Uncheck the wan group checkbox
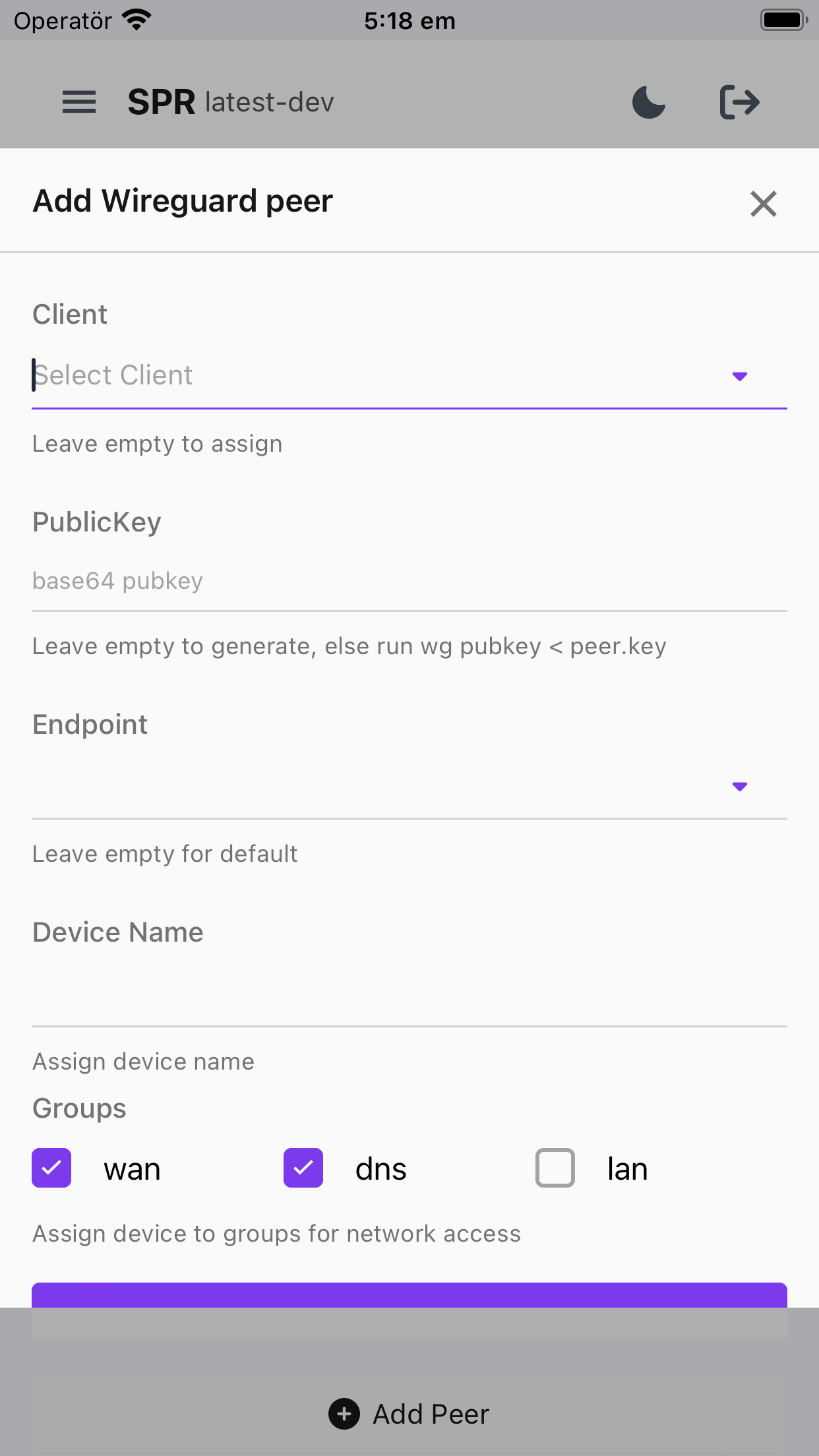This screenshot has height=1456, width=819. (x=51, y=1168)
